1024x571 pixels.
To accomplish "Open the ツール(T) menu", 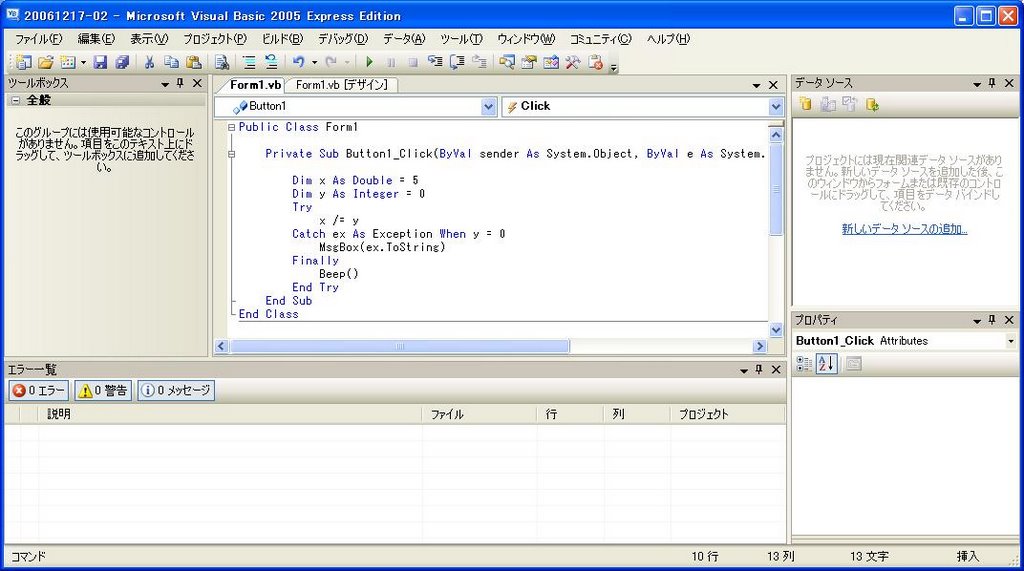I will pyautogui.click(x=461, y=39).
